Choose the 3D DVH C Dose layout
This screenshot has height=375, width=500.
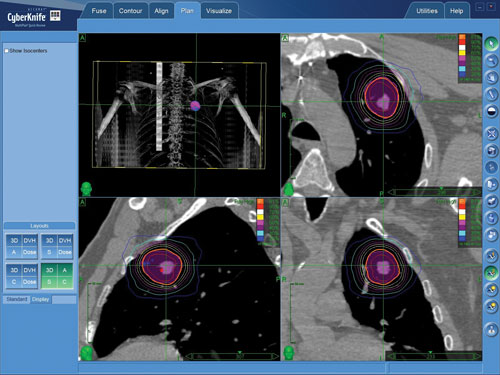click(22, 276)
